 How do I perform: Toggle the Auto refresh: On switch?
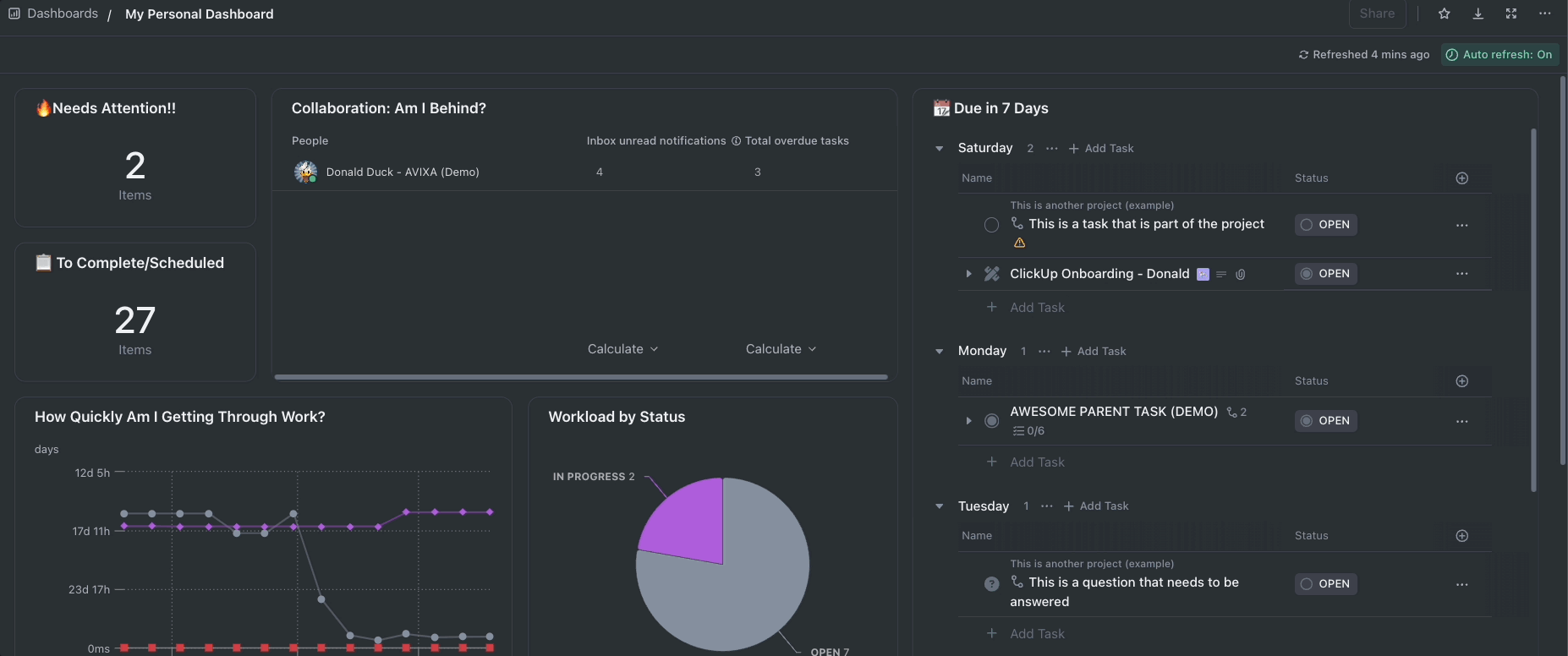pos(1500,55)
